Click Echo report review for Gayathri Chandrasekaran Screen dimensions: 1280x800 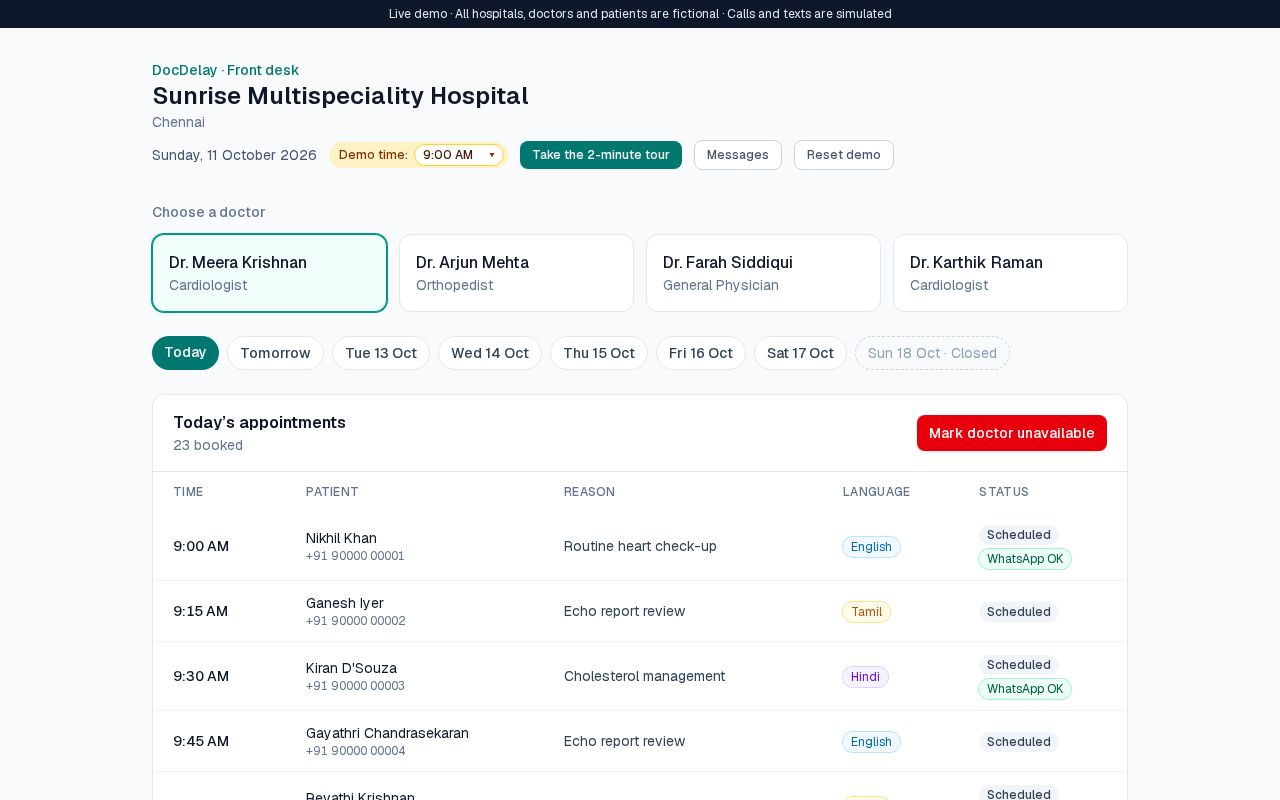(x=624, y=741)
